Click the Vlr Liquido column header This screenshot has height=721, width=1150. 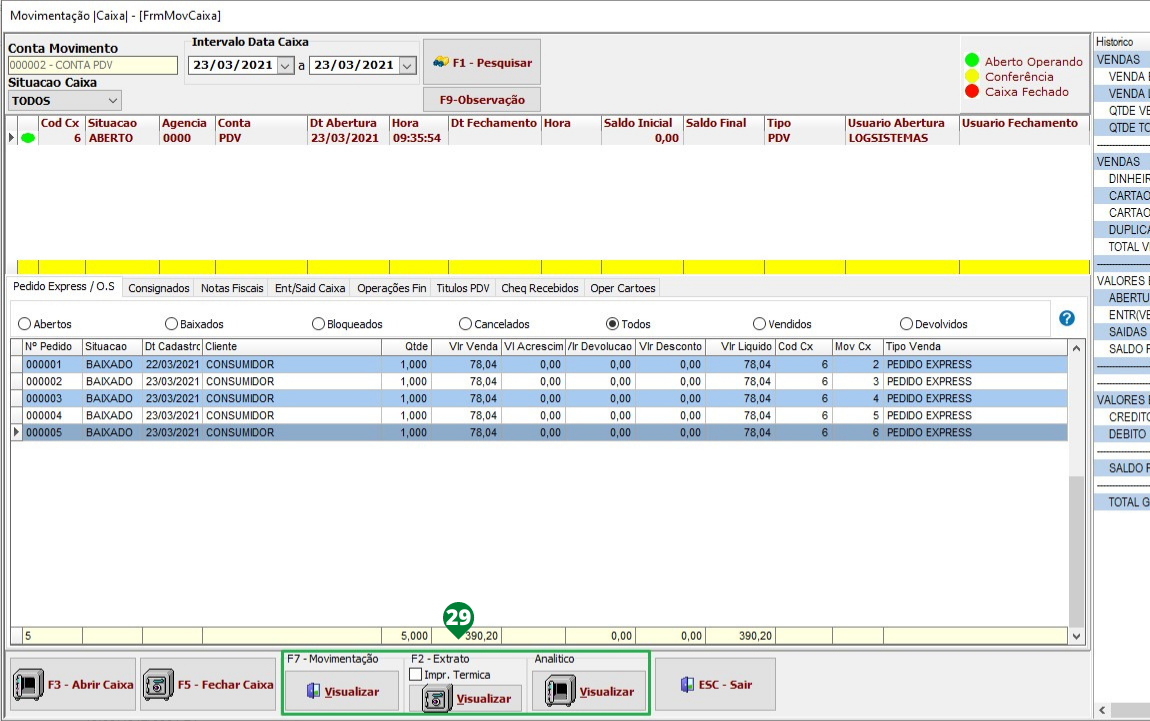point(740,346)
